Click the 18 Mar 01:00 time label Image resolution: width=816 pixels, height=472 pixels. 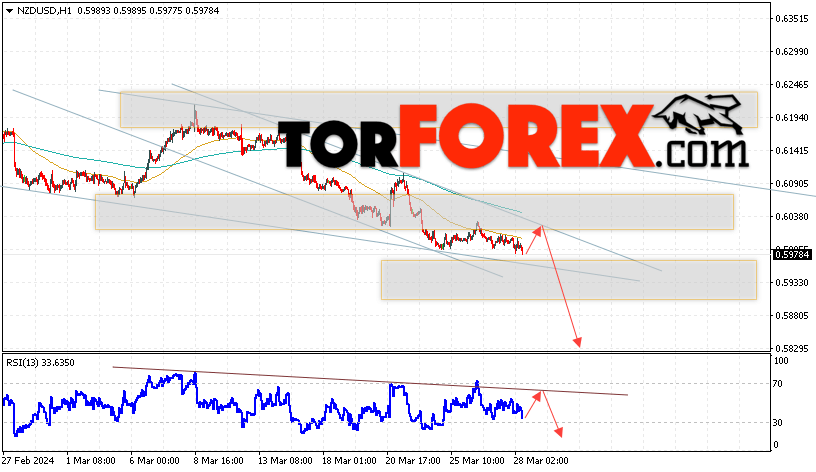click(349, 461)
